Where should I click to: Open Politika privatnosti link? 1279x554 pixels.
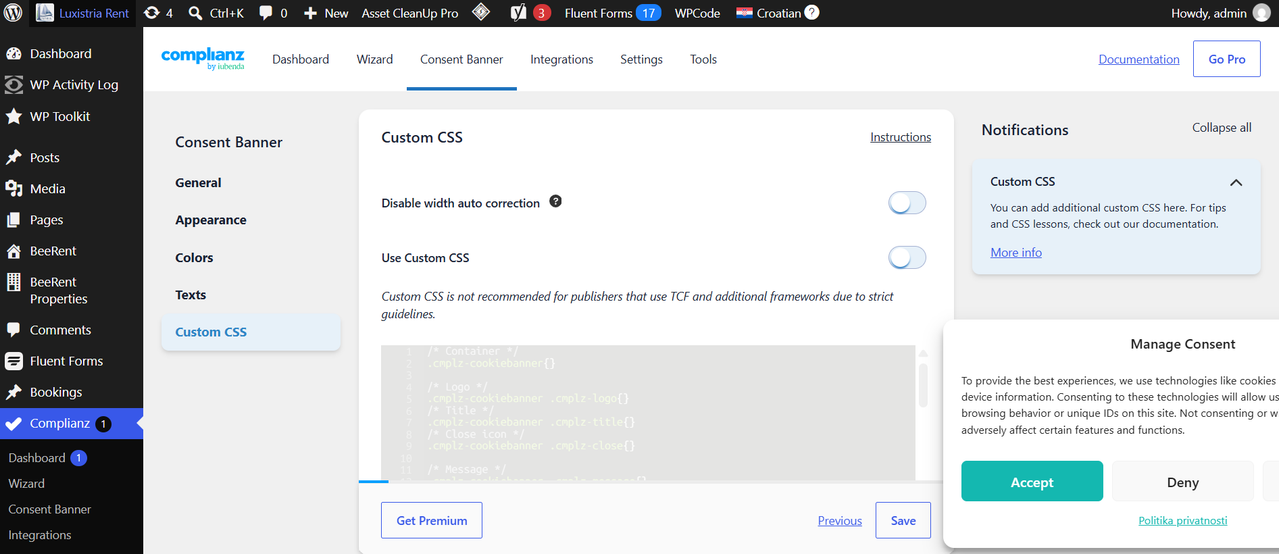1182,520
